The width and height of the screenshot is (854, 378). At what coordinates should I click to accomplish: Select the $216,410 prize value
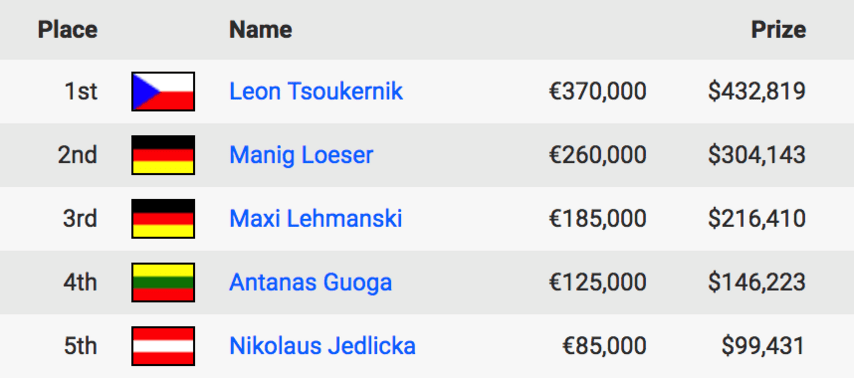(757, 218)
